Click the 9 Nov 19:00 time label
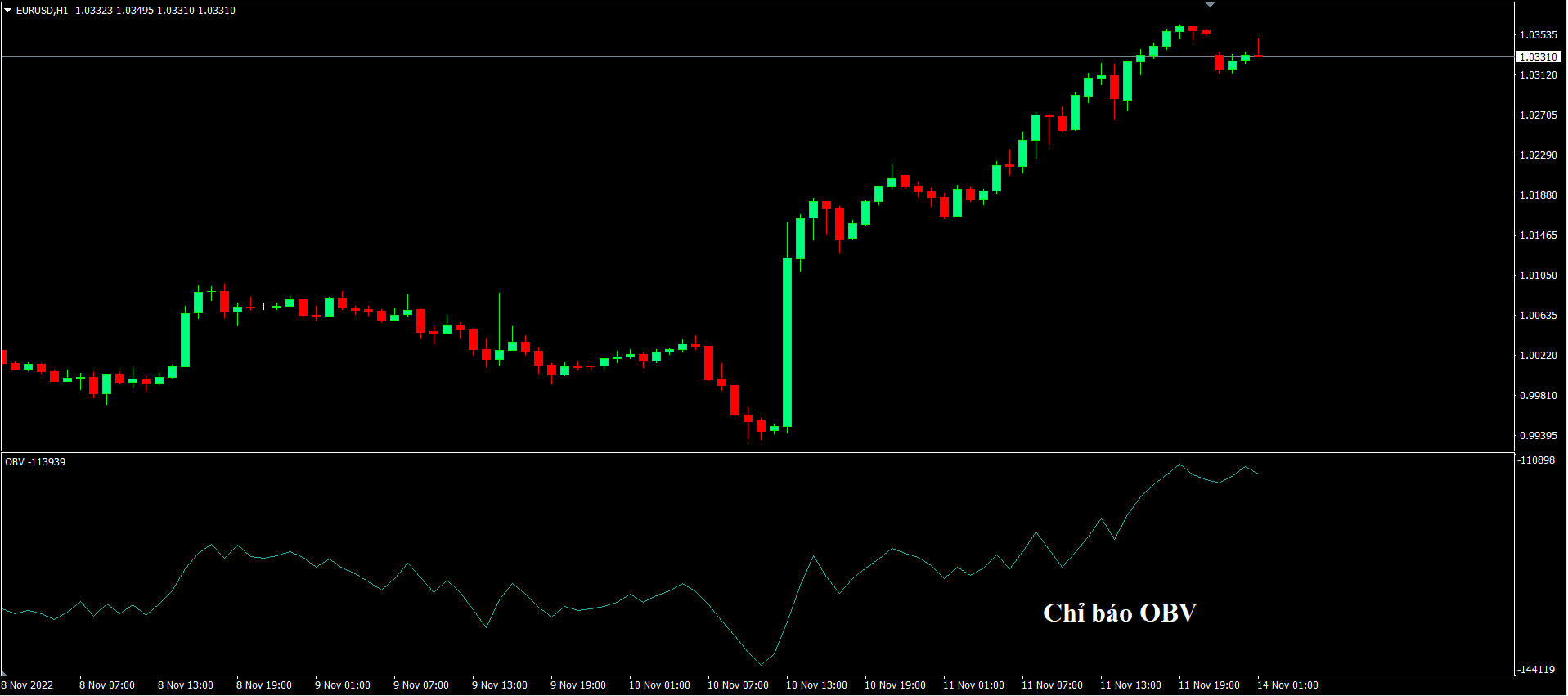This screenshot has width=1568, height=696. tap(578, 685)
